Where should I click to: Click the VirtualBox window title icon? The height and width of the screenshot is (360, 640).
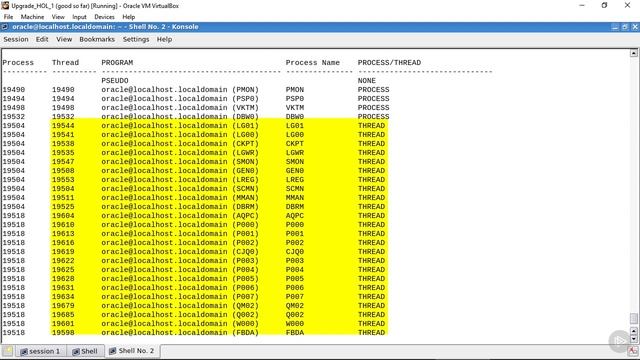click(x=5, y=5)
